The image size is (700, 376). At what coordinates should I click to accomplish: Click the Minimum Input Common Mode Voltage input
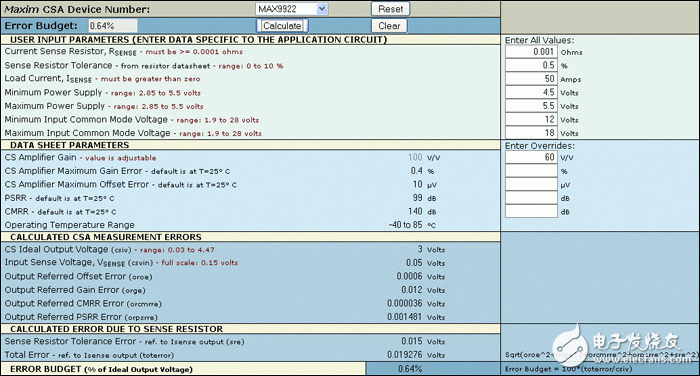(531, 120)
